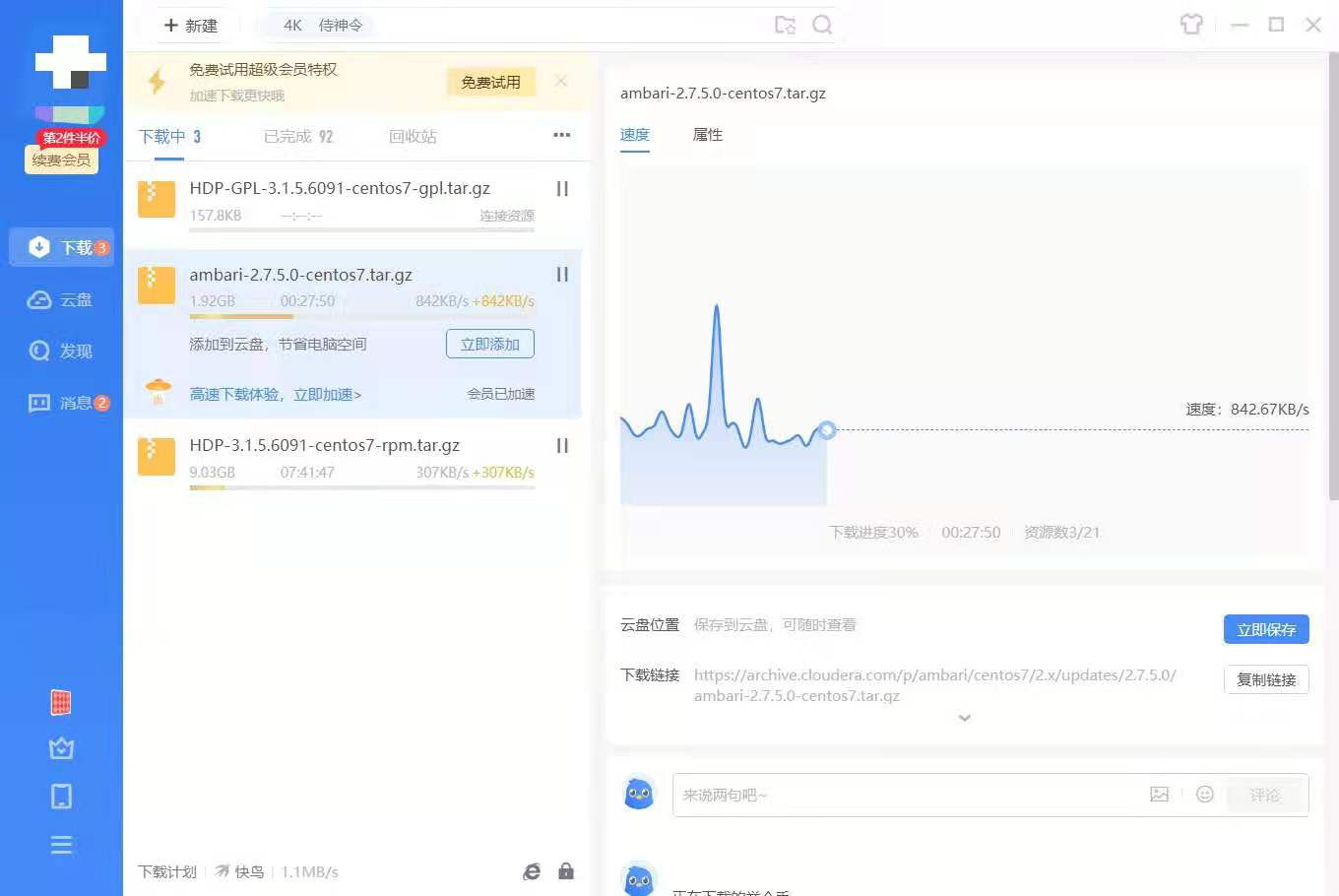Open the 下载 sidebar section
The image size is (1339, 896).
click(x=62, y=247)
